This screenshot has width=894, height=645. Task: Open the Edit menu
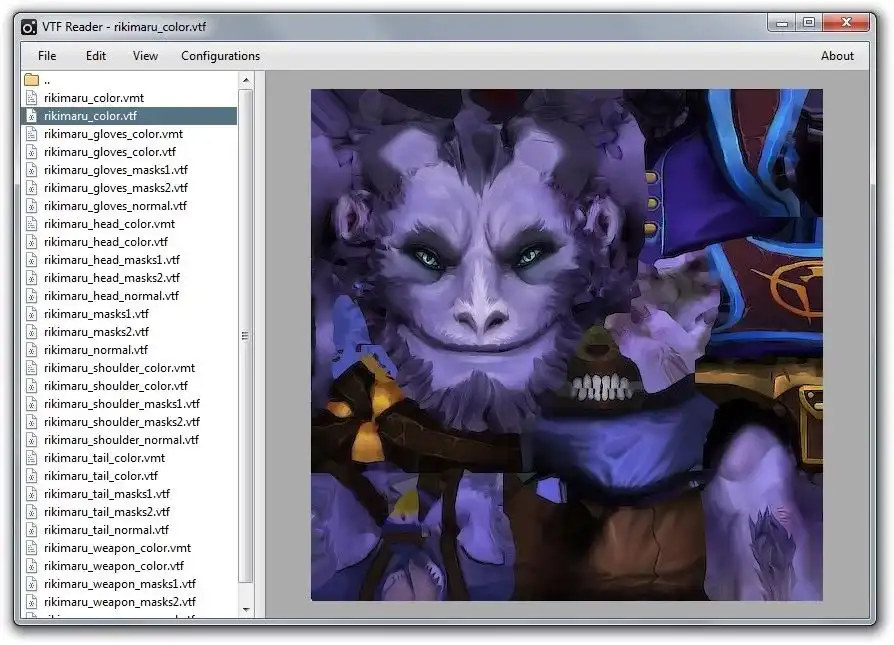point(96,56)
